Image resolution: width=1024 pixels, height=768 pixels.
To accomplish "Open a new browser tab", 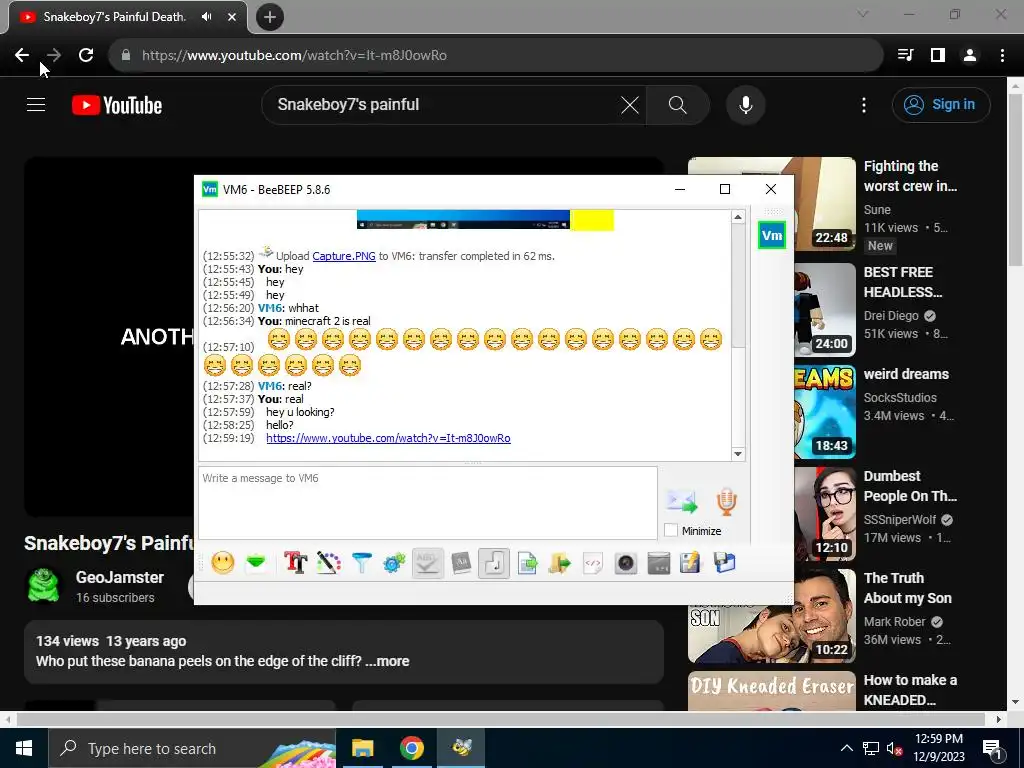I will click(270, 17).
